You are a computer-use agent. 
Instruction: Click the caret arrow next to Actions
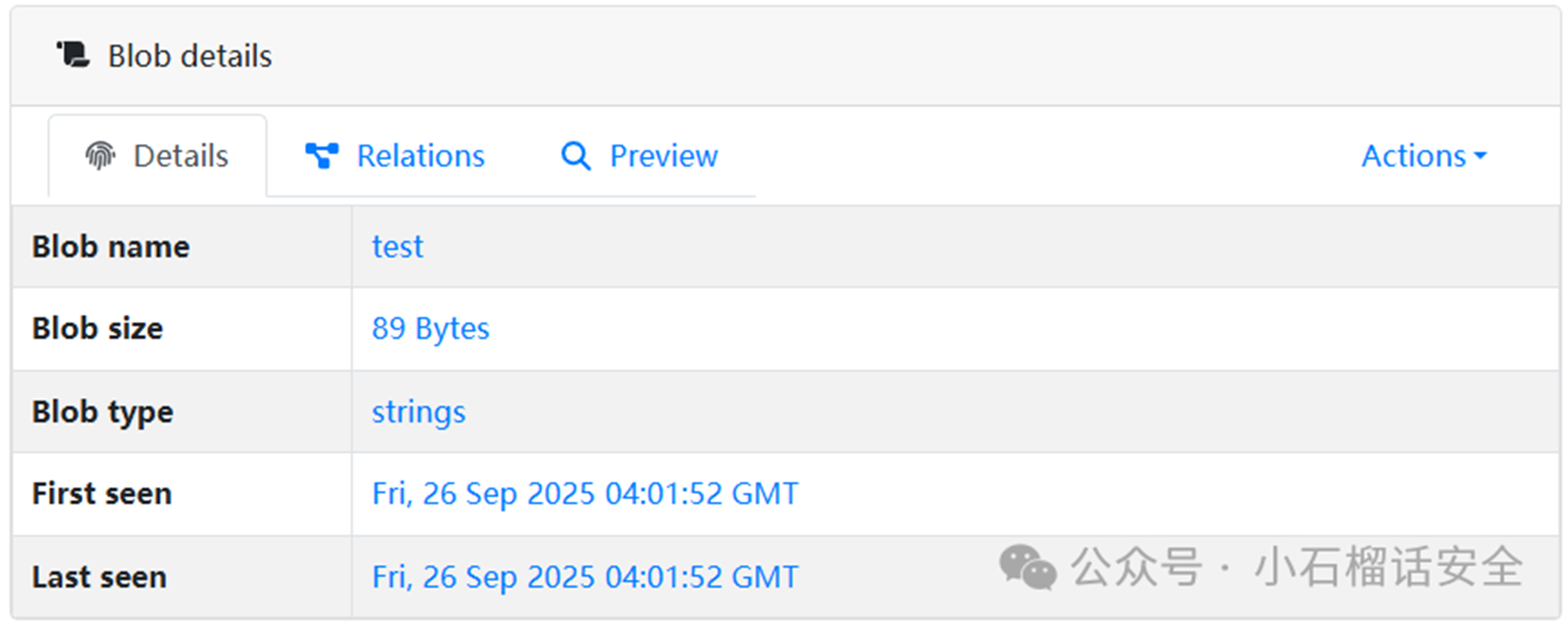pos(1481,156)
